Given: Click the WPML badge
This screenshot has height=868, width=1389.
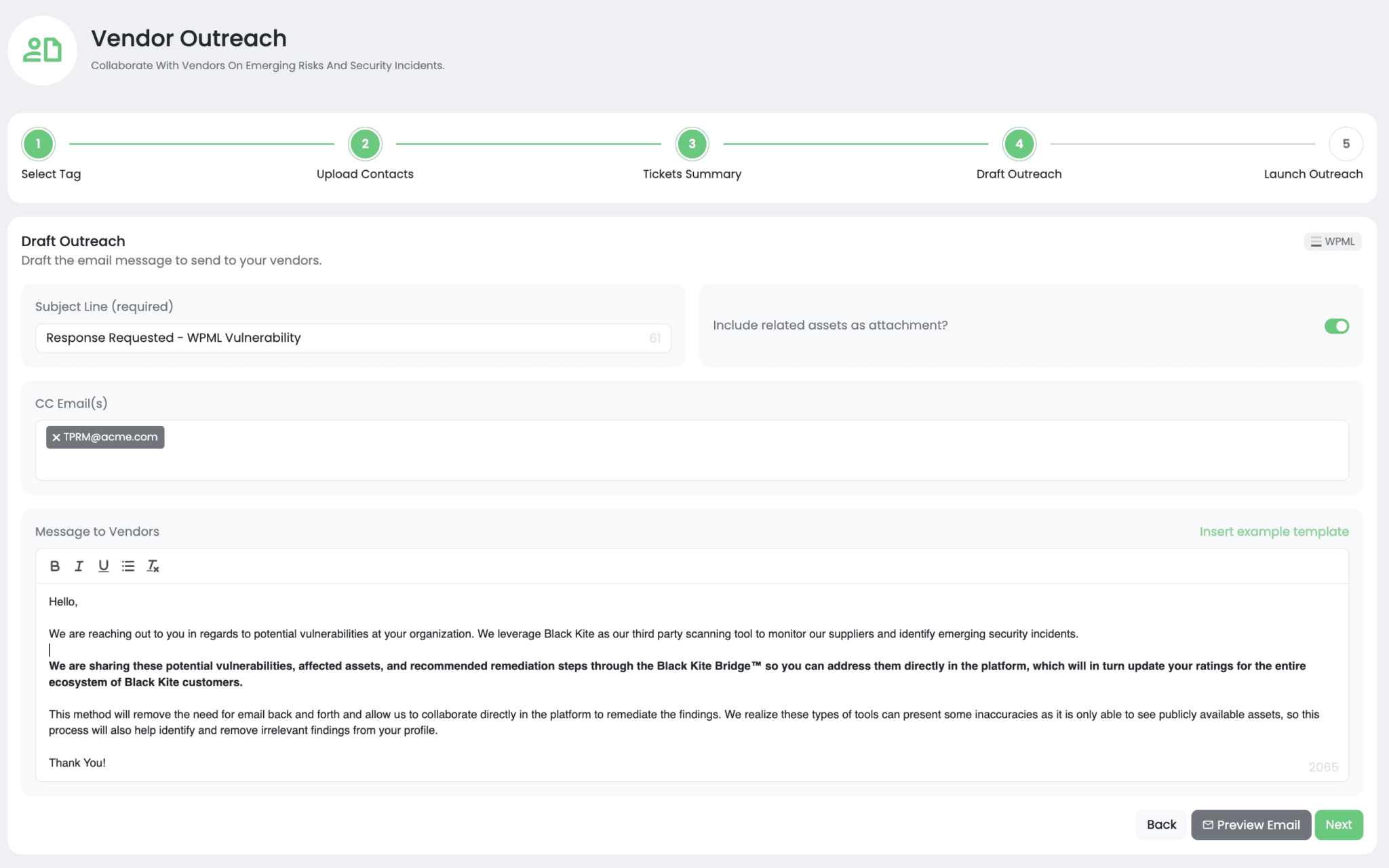Looking at the screenshot, I should coord(1332,241).
